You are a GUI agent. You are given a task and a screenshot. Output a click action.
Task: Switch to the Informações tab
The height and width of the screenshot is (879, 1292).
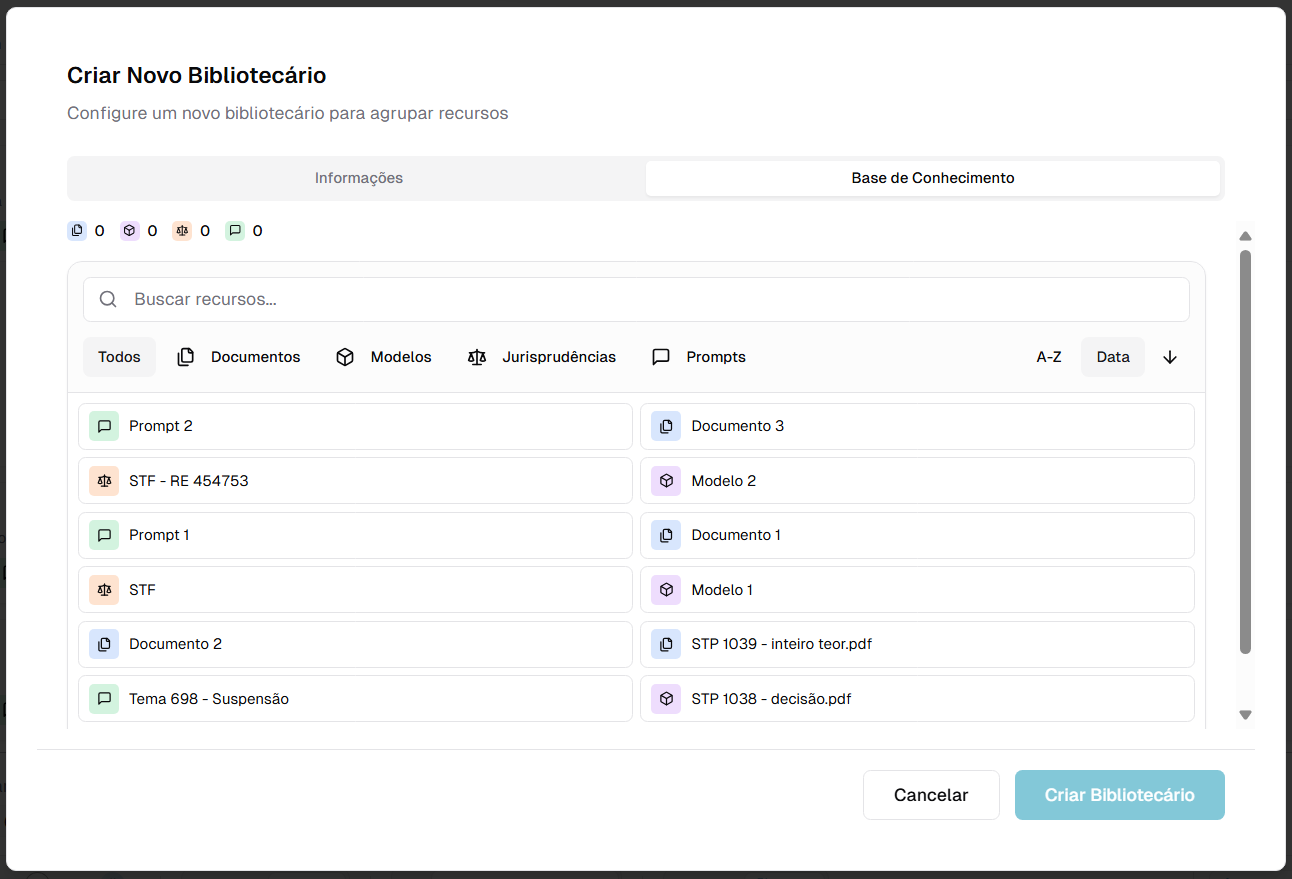pos(358,178)
